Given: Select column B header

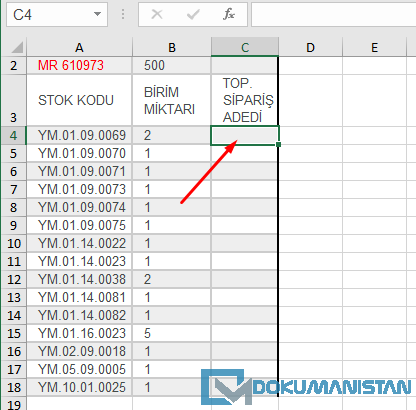Looking at the screenshot, I should coord(172,47).
